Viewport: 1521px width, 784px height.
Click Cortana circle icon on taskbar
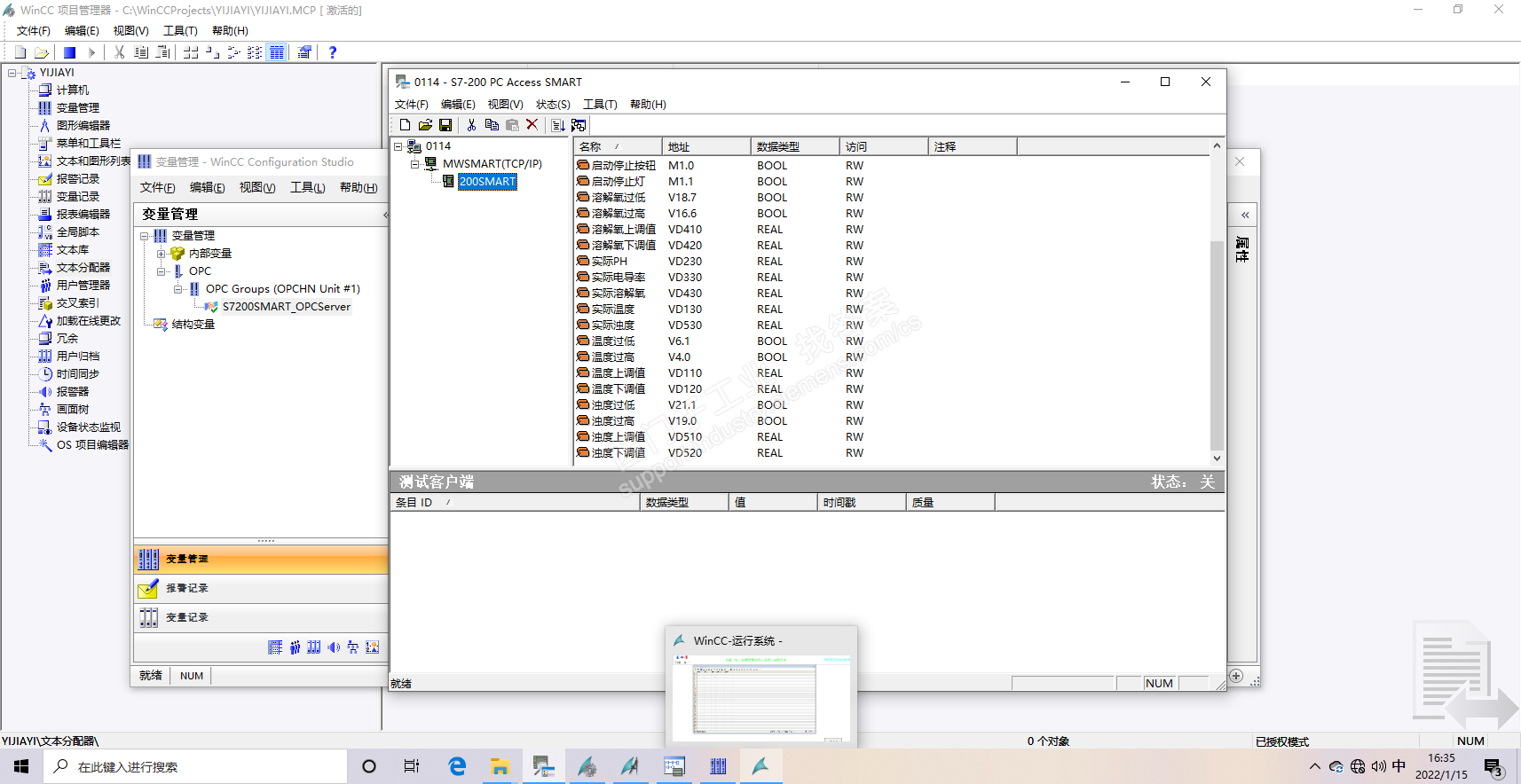(369, 766)
